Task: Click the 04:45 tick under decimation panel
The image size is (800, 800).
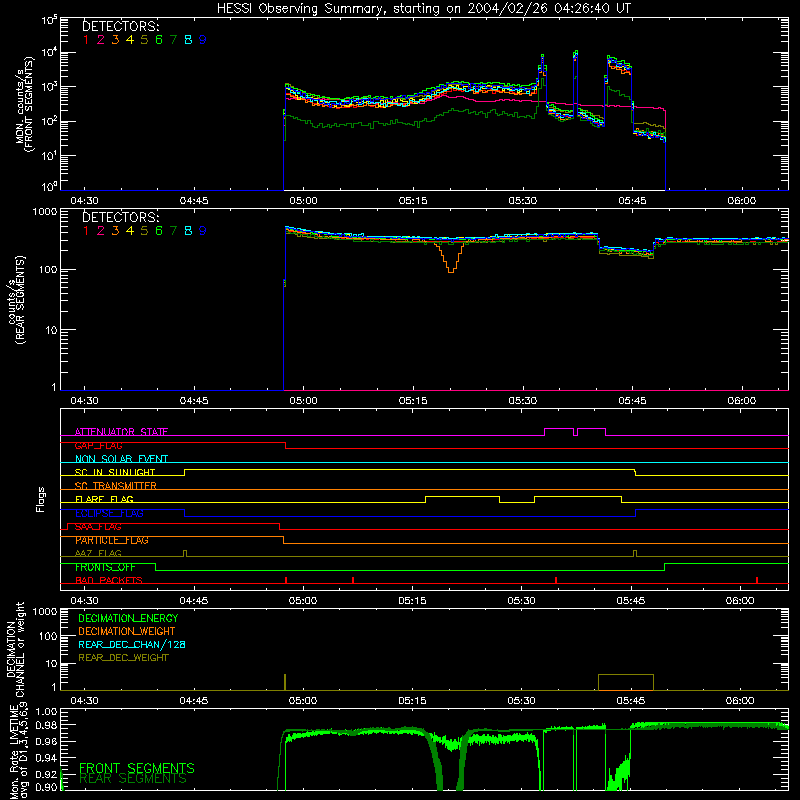Action: [194, 701]
